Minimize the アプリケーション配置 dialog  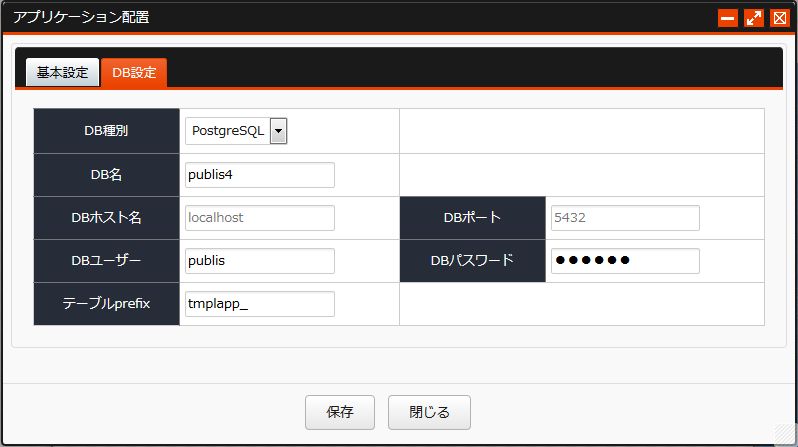coord(728,18)
